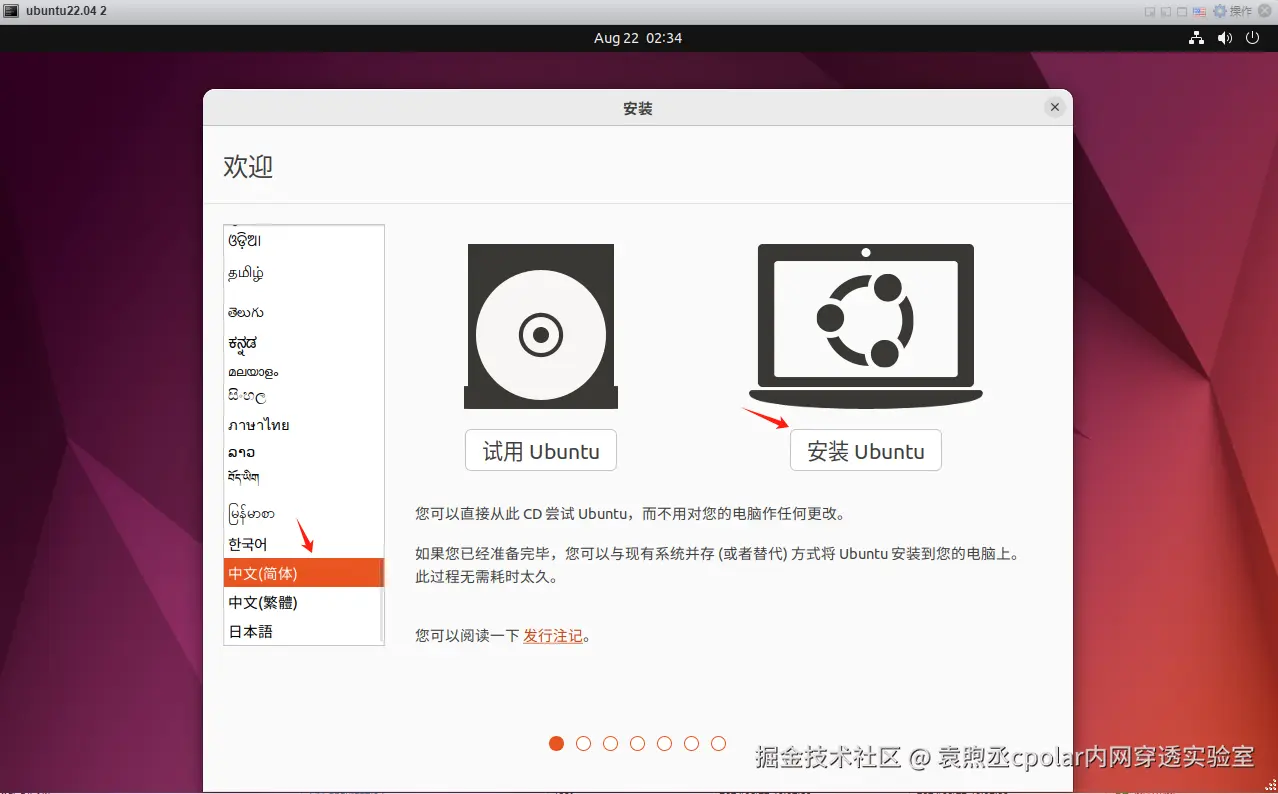Screen dimensions: 1278x794
Task: Select 中文(繁體) in the language list
Action: point(304,602)
